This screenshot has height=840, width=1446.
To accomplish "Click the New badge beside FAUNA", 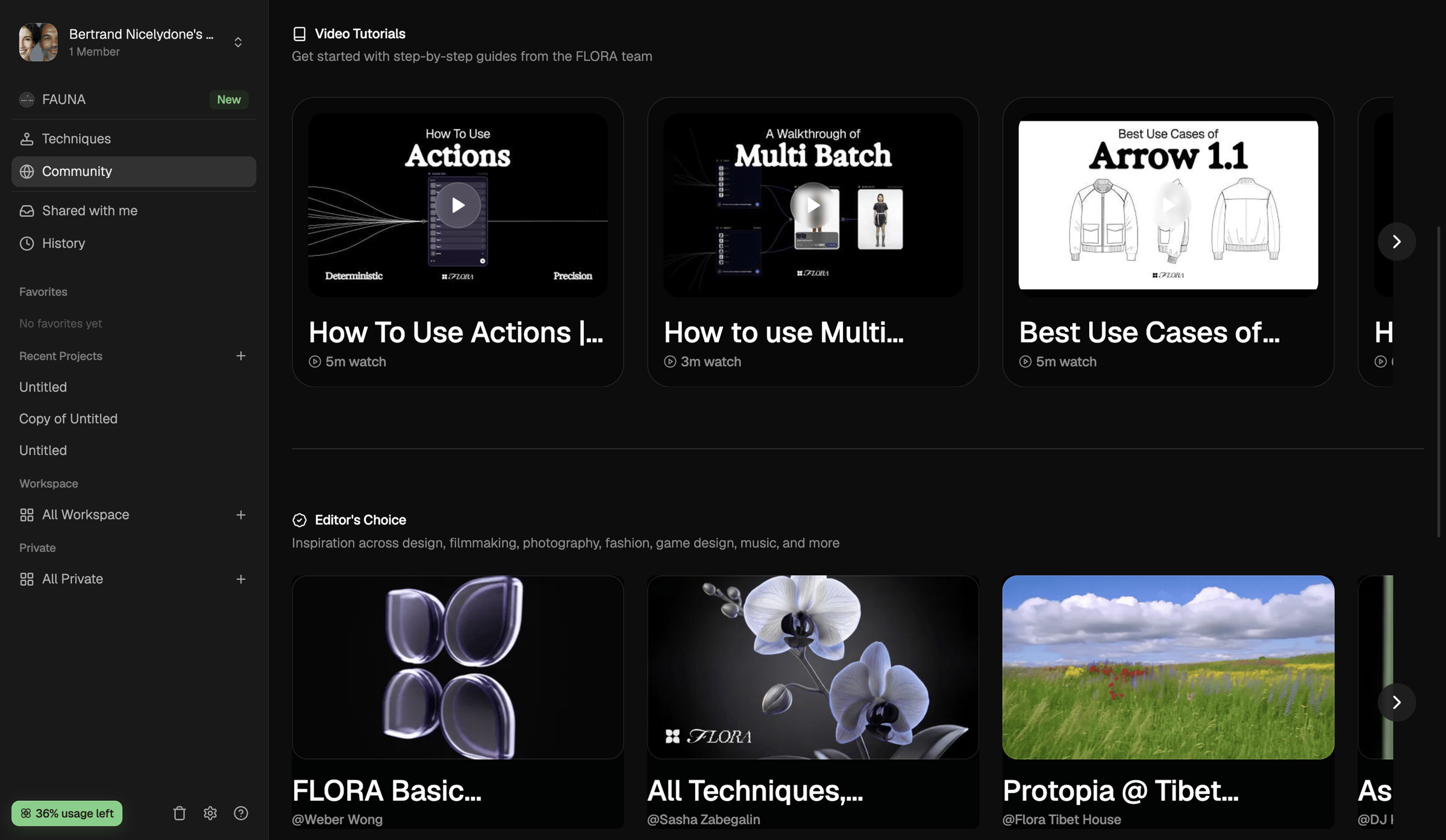I will (228, 99).
